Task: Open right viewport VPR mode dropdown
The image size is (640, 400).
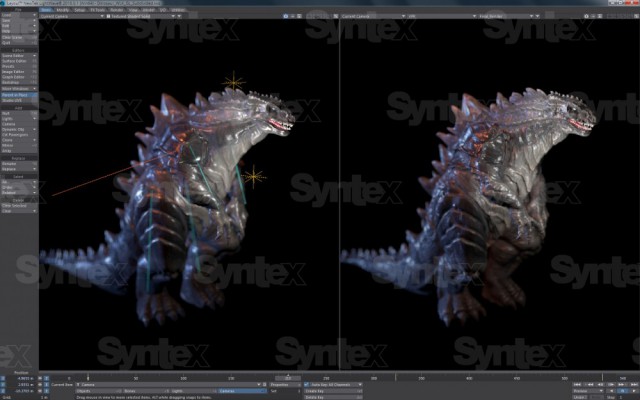Action: click(x=442, y=16)
